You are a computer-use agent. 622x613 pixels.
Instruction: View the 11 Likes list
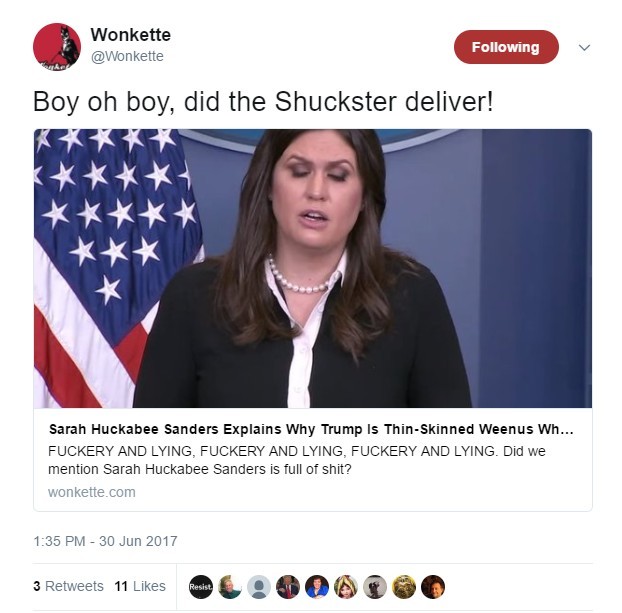pyautogui.click(x=140, y=586)
